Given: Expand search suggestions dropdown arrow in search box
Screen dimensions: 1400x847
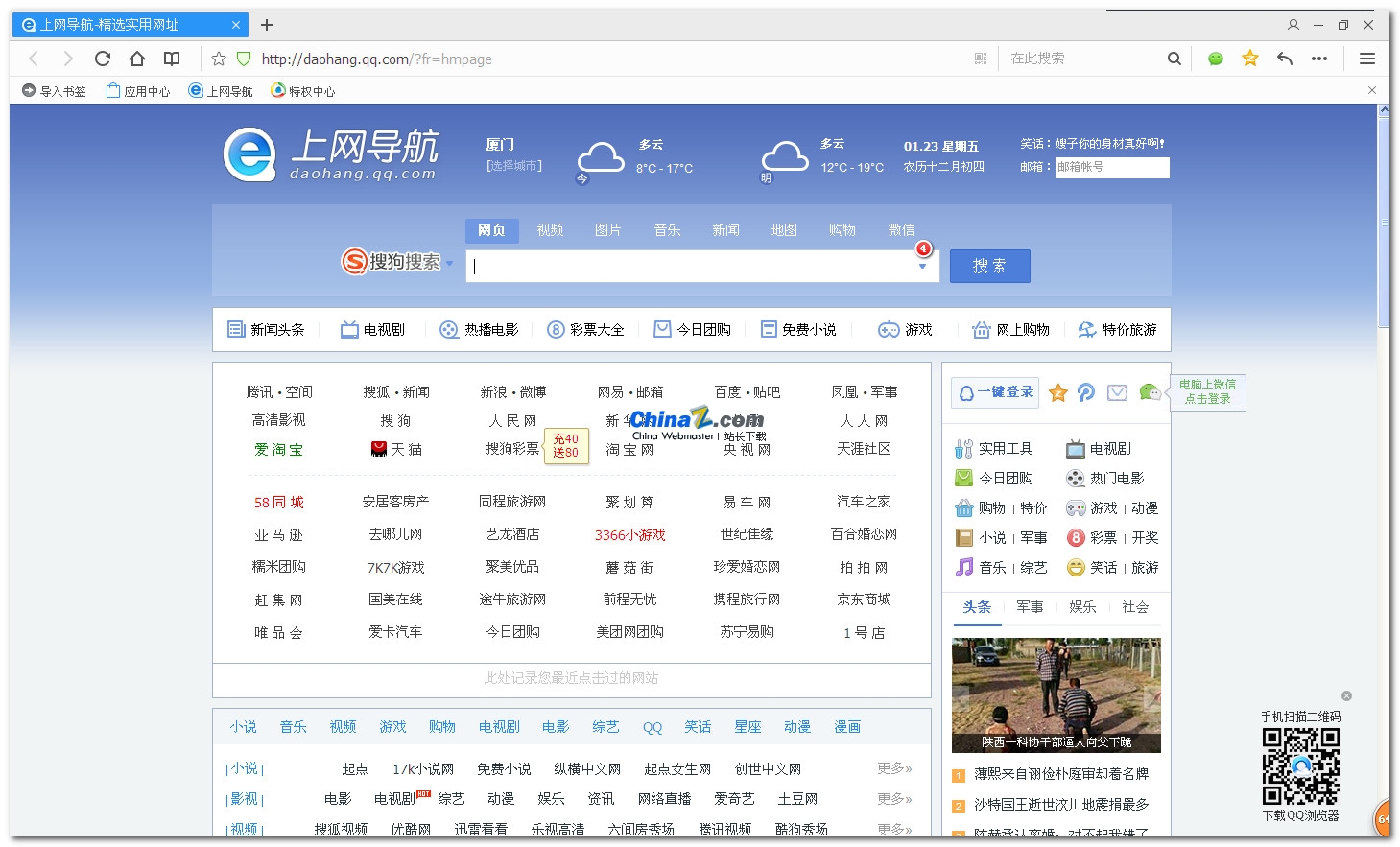Looking at the screenshot, I should pyautogui.click(x=922, y=267).
